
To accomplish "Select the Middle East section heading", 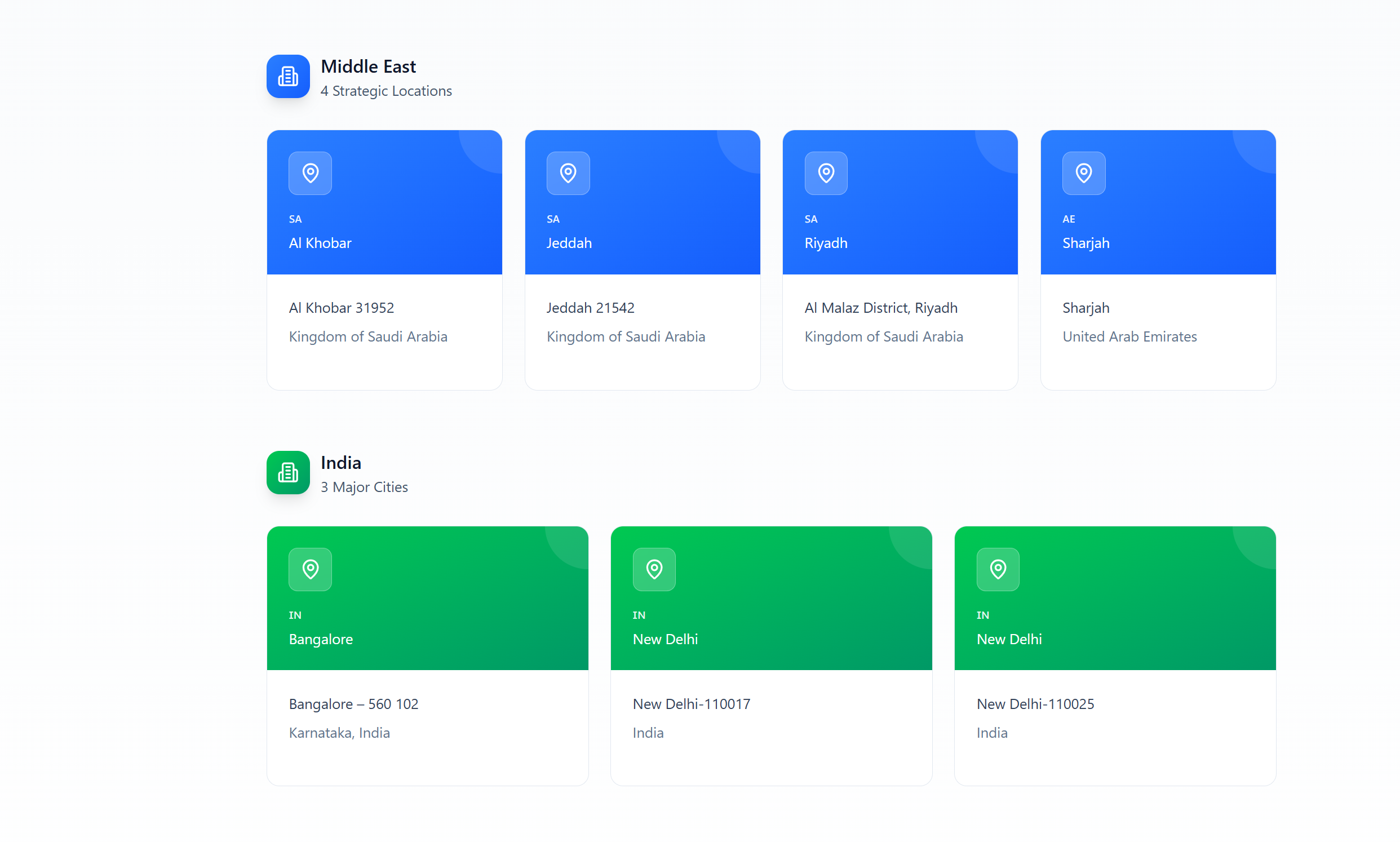I will pos(368,67).
